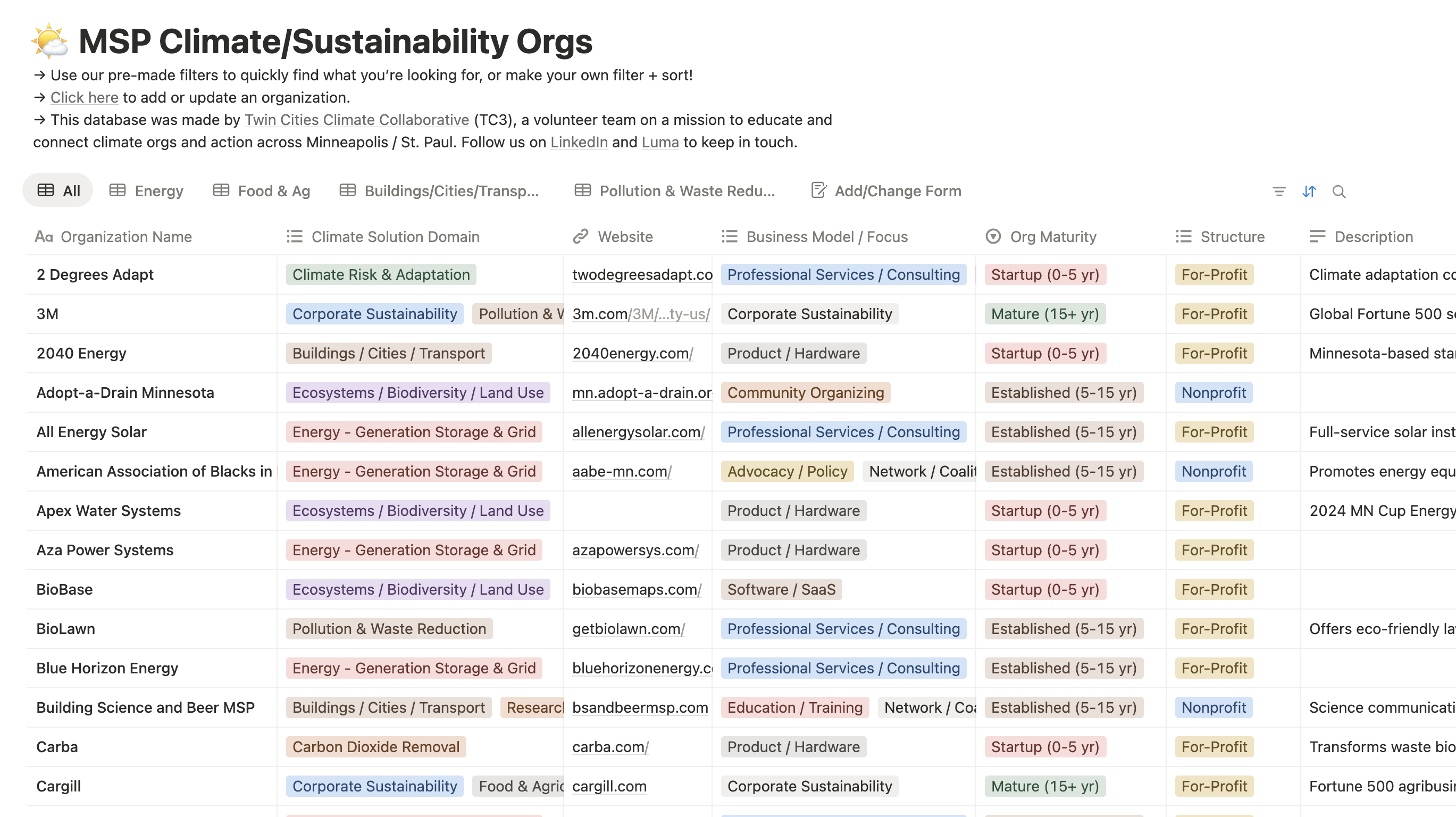Image resolution: width=1456 pixels, height=817 pixels.
Task: Open the Business Model / Focus column header
Action: click(x=826, y=236)
